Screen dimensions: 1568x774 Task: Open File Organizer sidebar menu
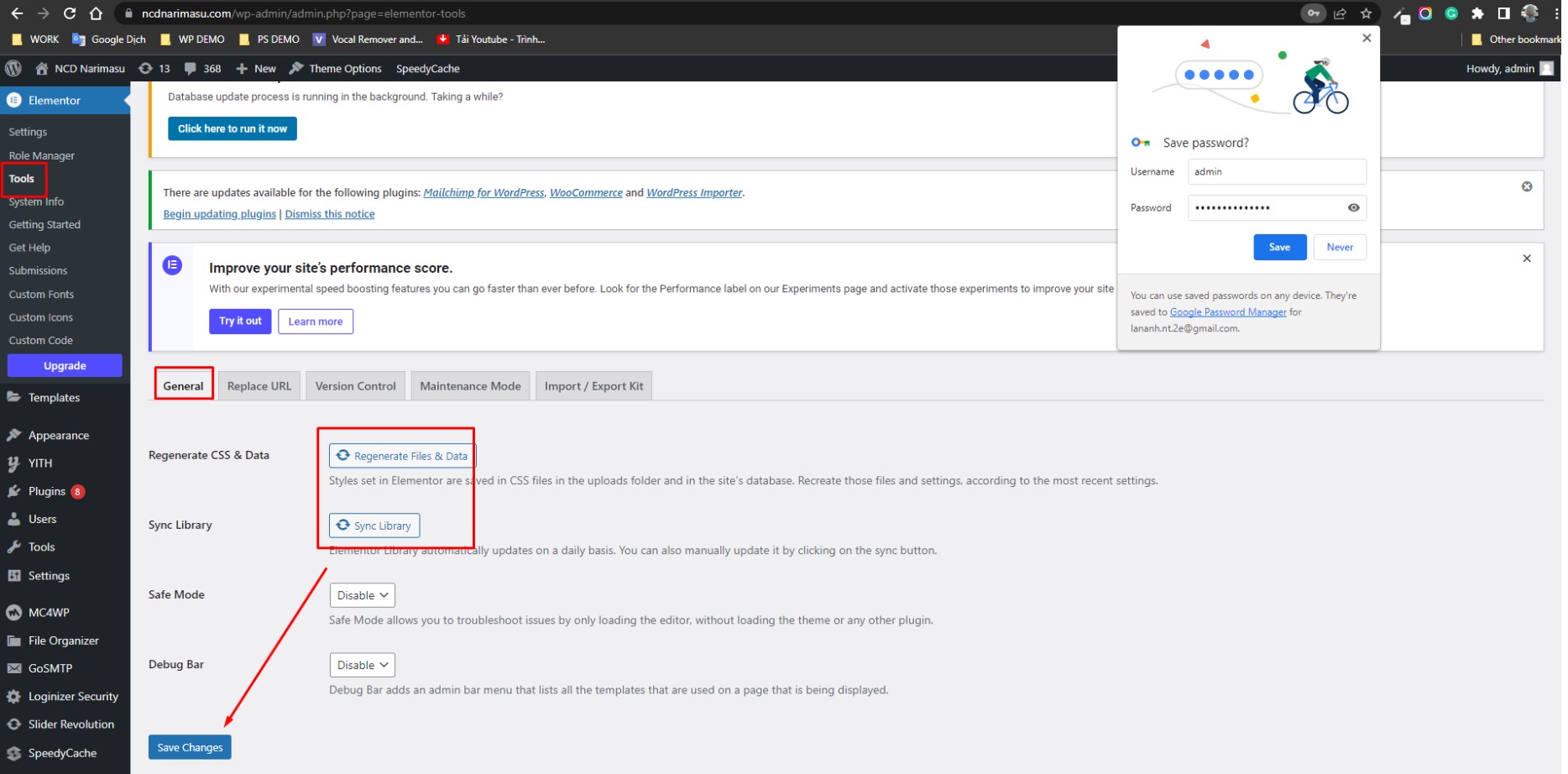65,641
